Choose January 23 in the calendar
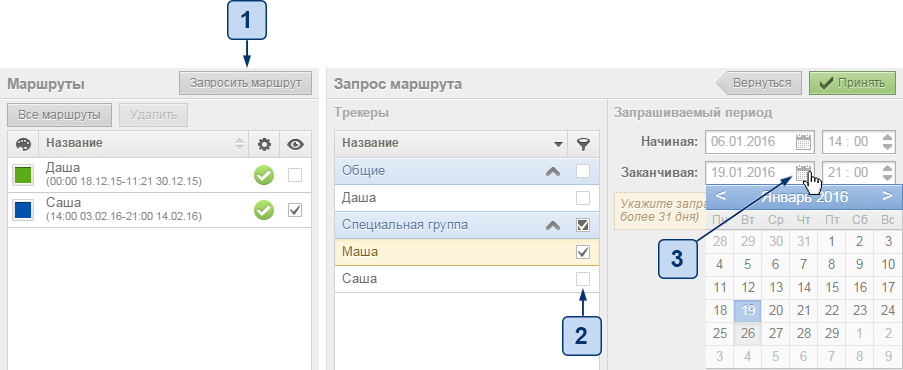 pos(860,310)
